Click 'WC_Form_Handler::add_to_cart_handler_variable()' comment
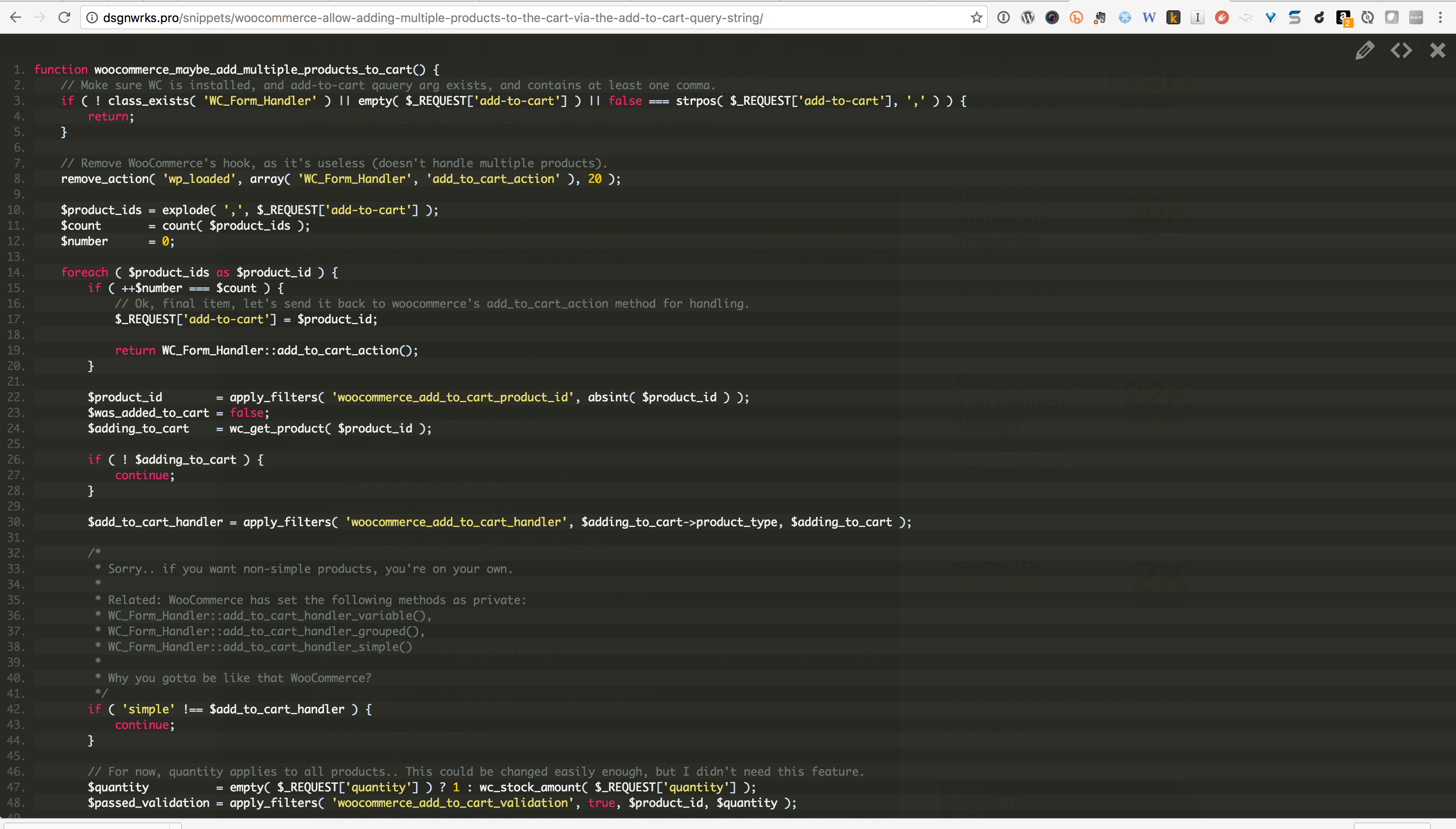The image size is (1456, 829). (267, 615)
